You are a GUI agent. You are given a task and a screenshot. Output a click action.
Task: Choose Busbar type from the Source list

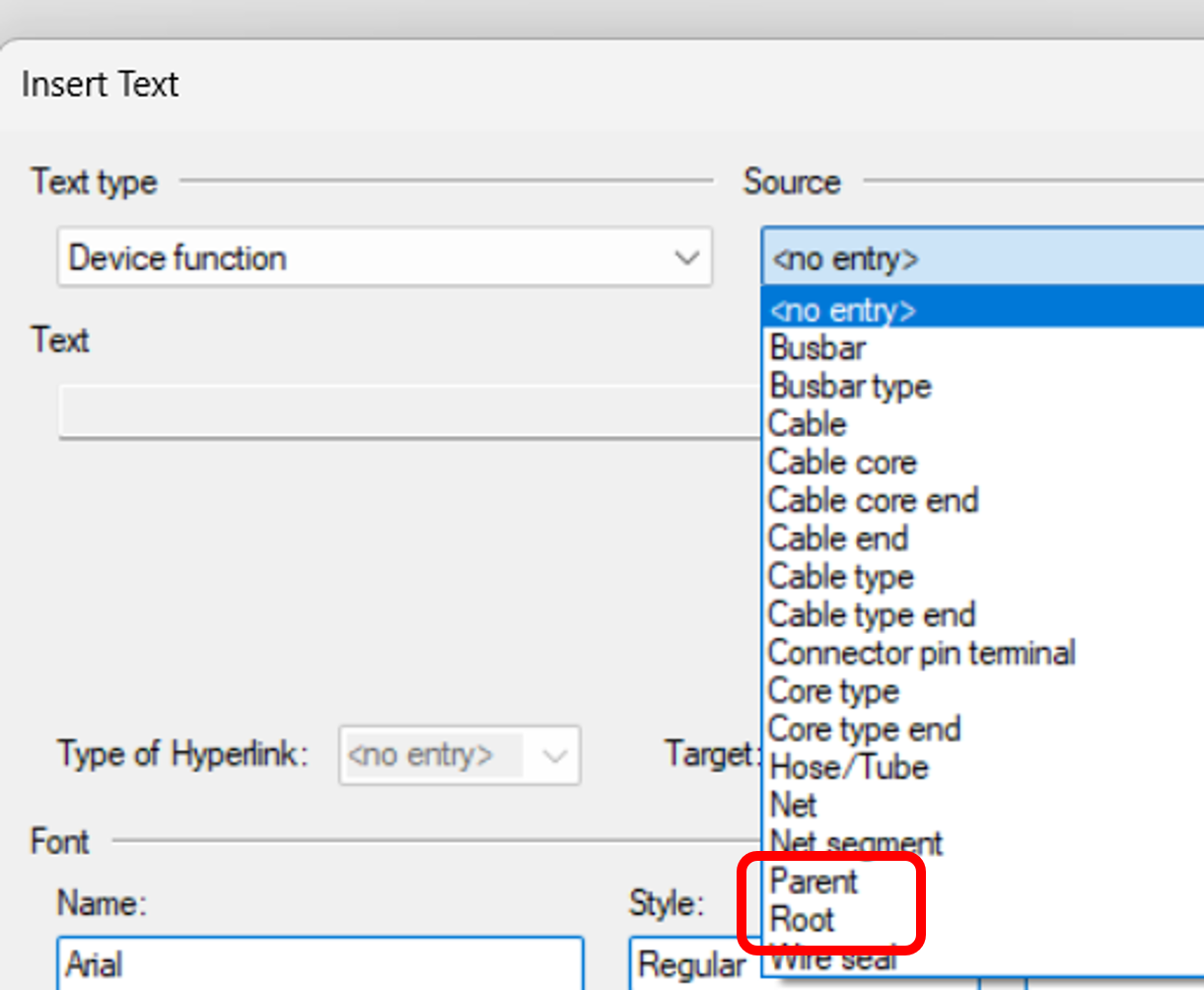point(982,387)
